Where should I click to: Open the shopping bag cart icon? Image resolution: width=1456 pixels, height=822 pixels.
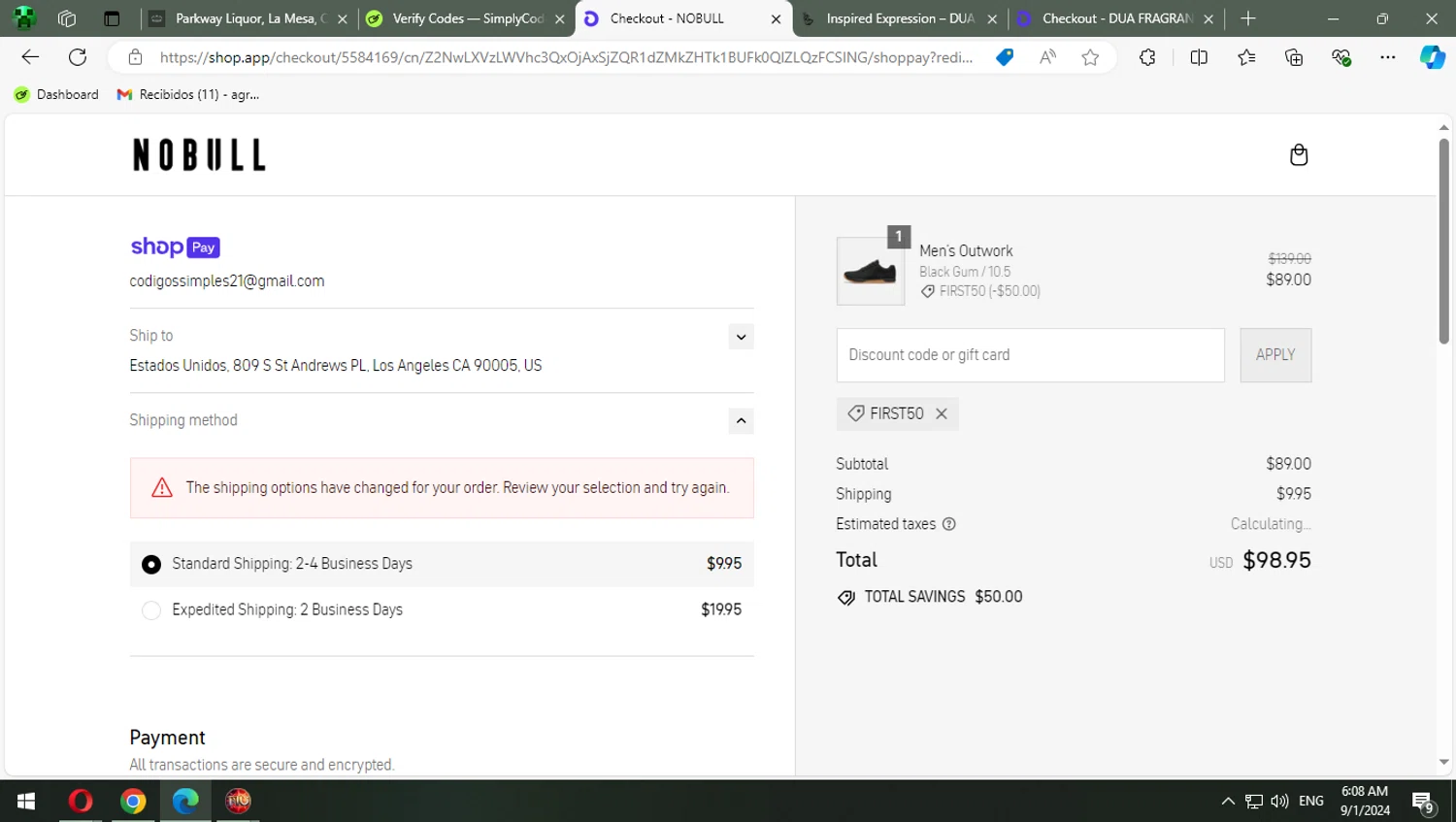click(1298, 155)
